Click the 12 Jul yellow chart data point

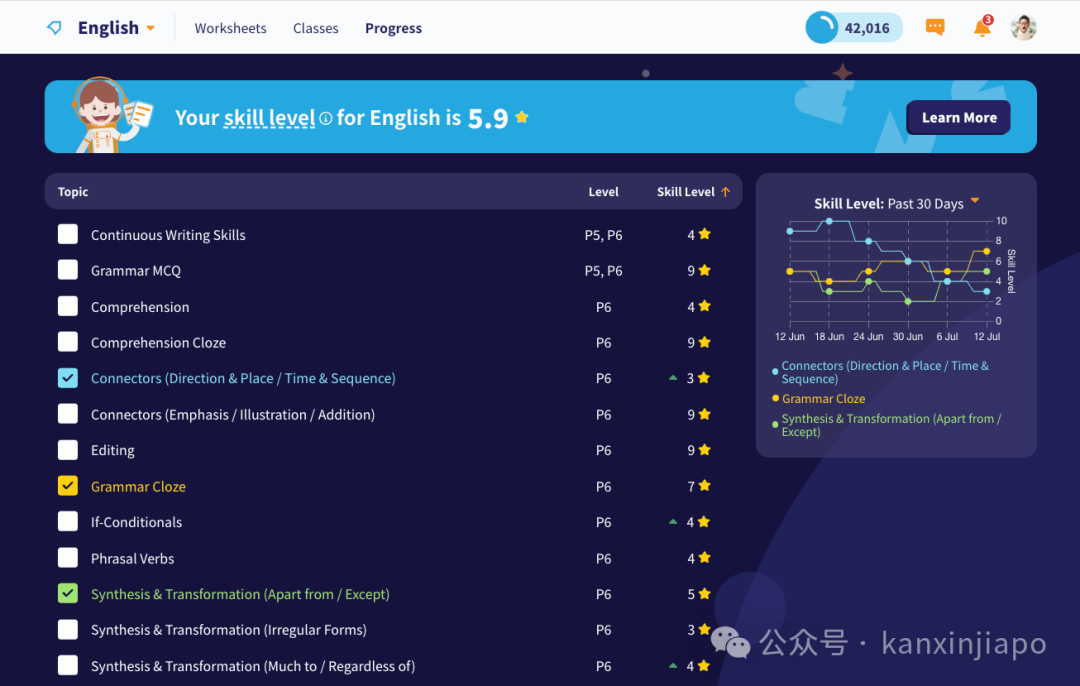click(x=986, y=251)
